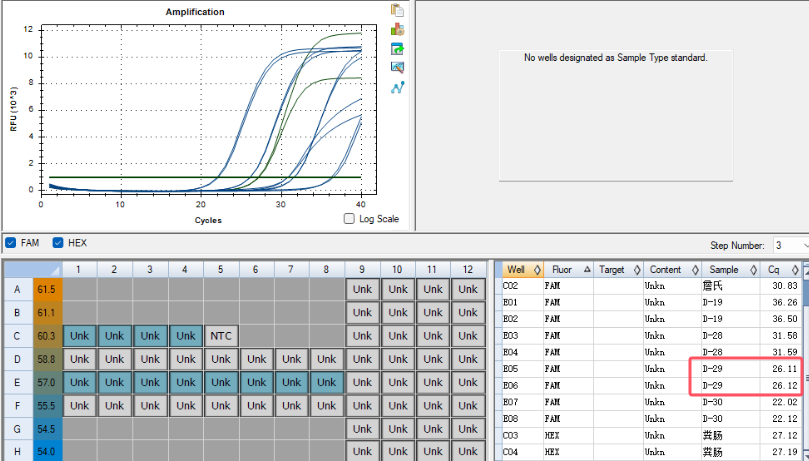Click the Fluor column header
This screenshot has height=461, width=809.
click(568, 270)
